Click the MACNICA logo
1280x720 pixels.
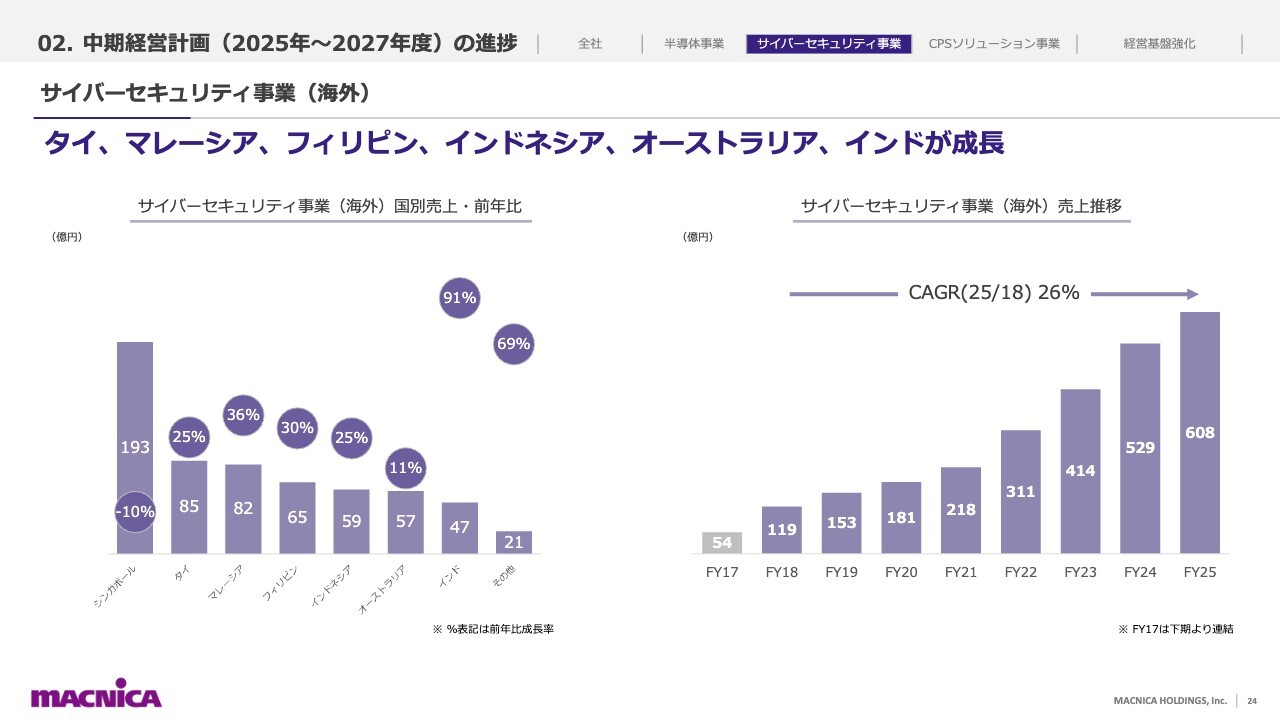(96, 695)
